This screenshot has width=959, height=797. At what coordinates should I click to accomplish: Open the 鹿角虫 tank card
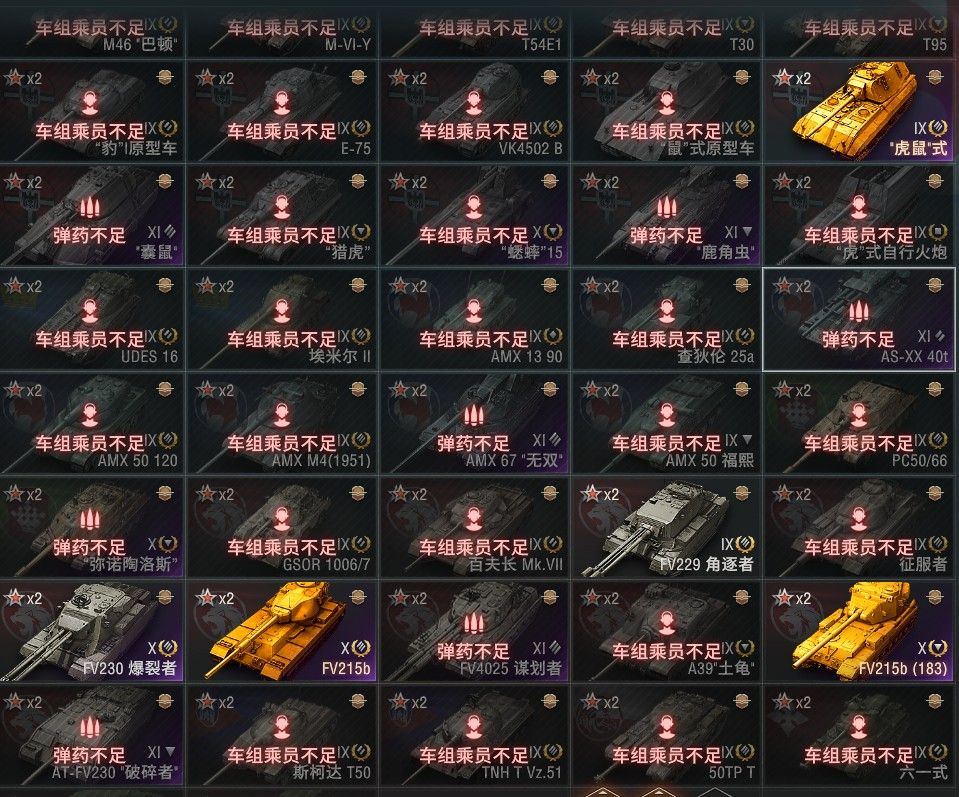pos(667,215)
